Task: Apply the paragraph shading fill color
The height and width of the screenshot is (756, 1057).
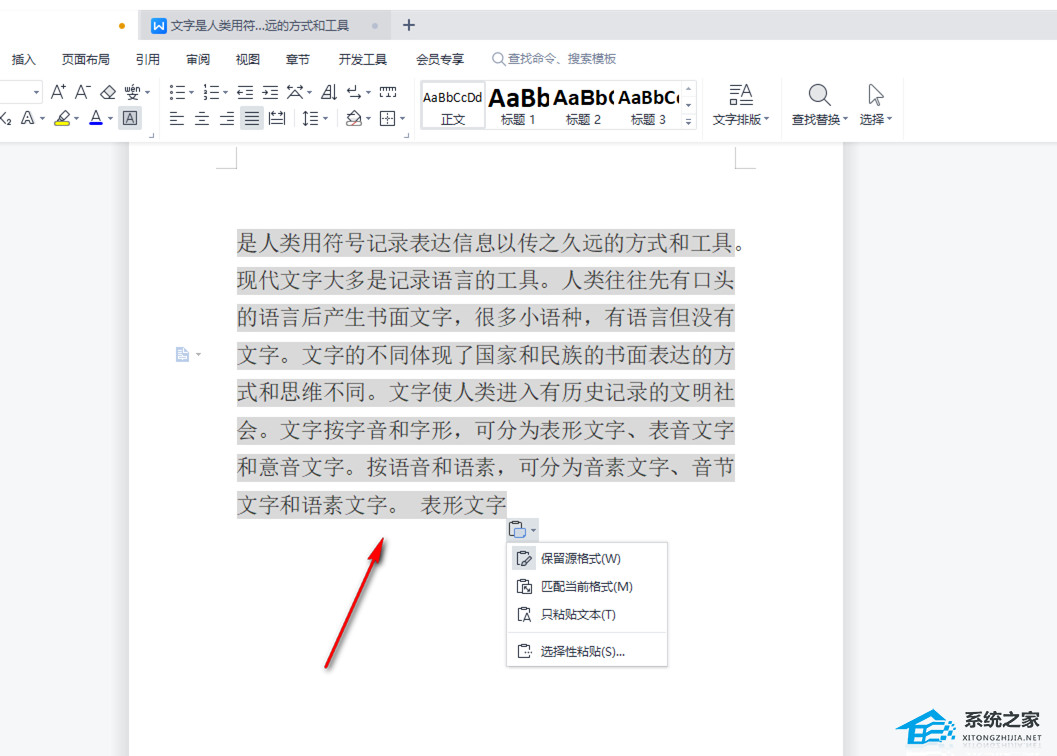Action: coord(354,119)
